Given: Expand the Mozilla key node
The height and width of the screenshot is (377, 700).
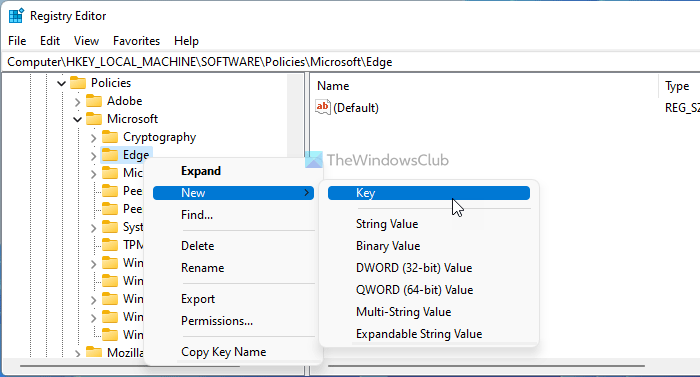Looking at the screenshot, I should [x=77, y=353].
